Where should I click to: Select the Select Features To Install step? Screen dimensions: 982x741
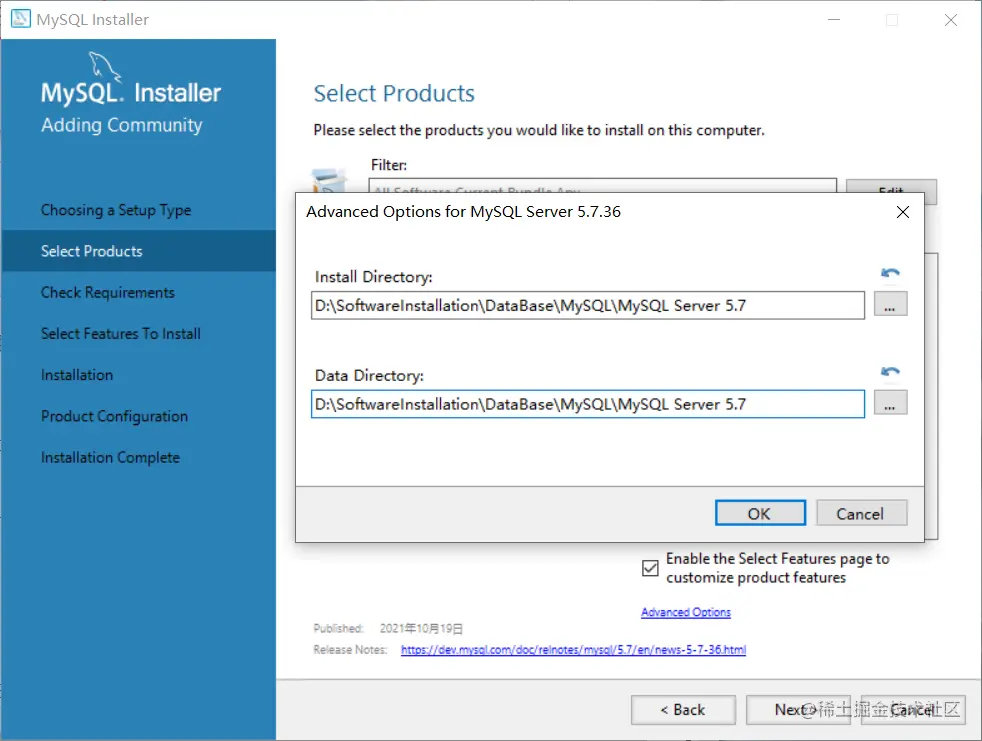tap(121, 334)
